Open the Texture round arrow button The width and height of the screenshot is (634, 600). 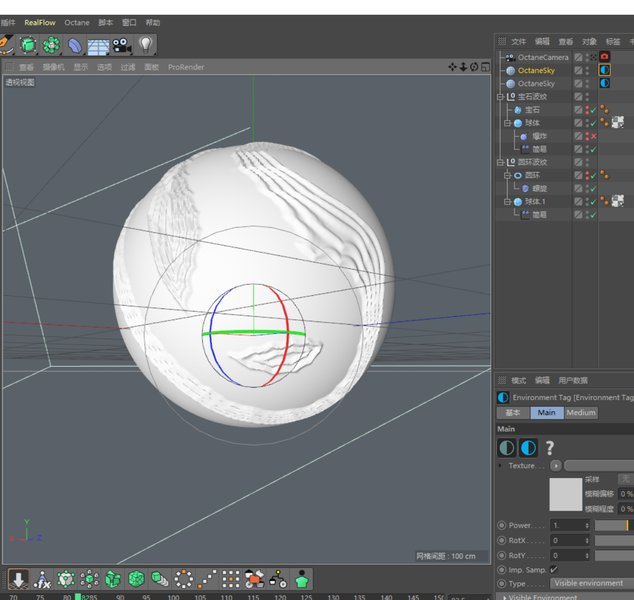click(x=556, y=466)
